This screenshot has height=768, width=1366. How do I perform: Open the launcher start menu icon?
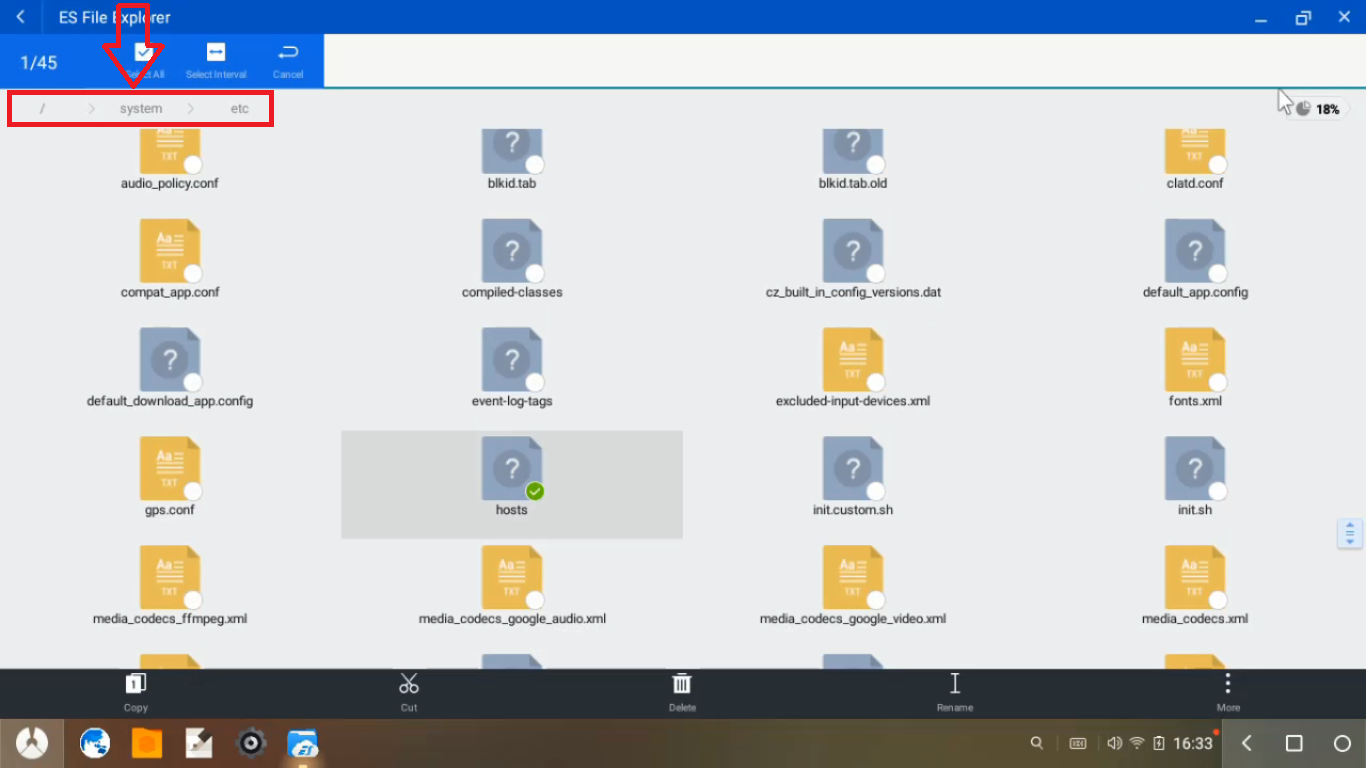[33, 743]
